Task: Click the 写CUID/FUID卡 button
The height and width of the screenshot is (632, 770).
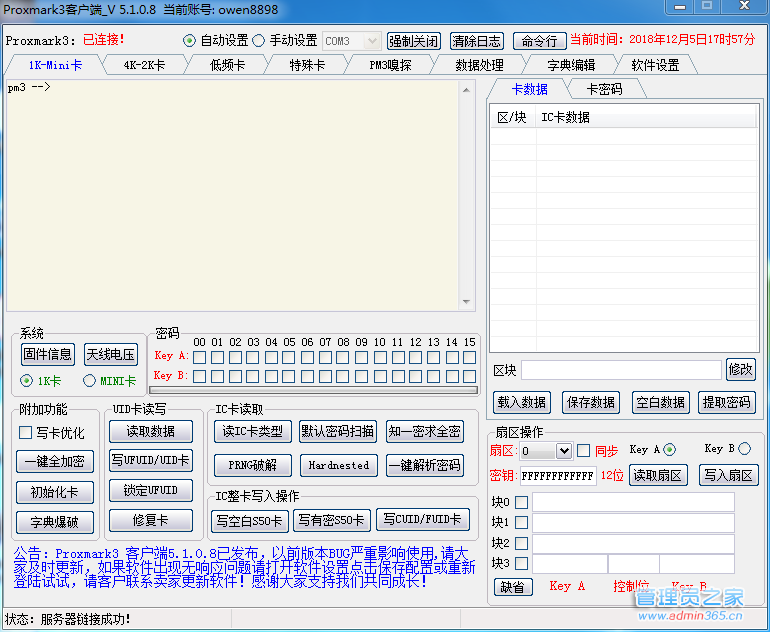Action: [x=422, y=520]
